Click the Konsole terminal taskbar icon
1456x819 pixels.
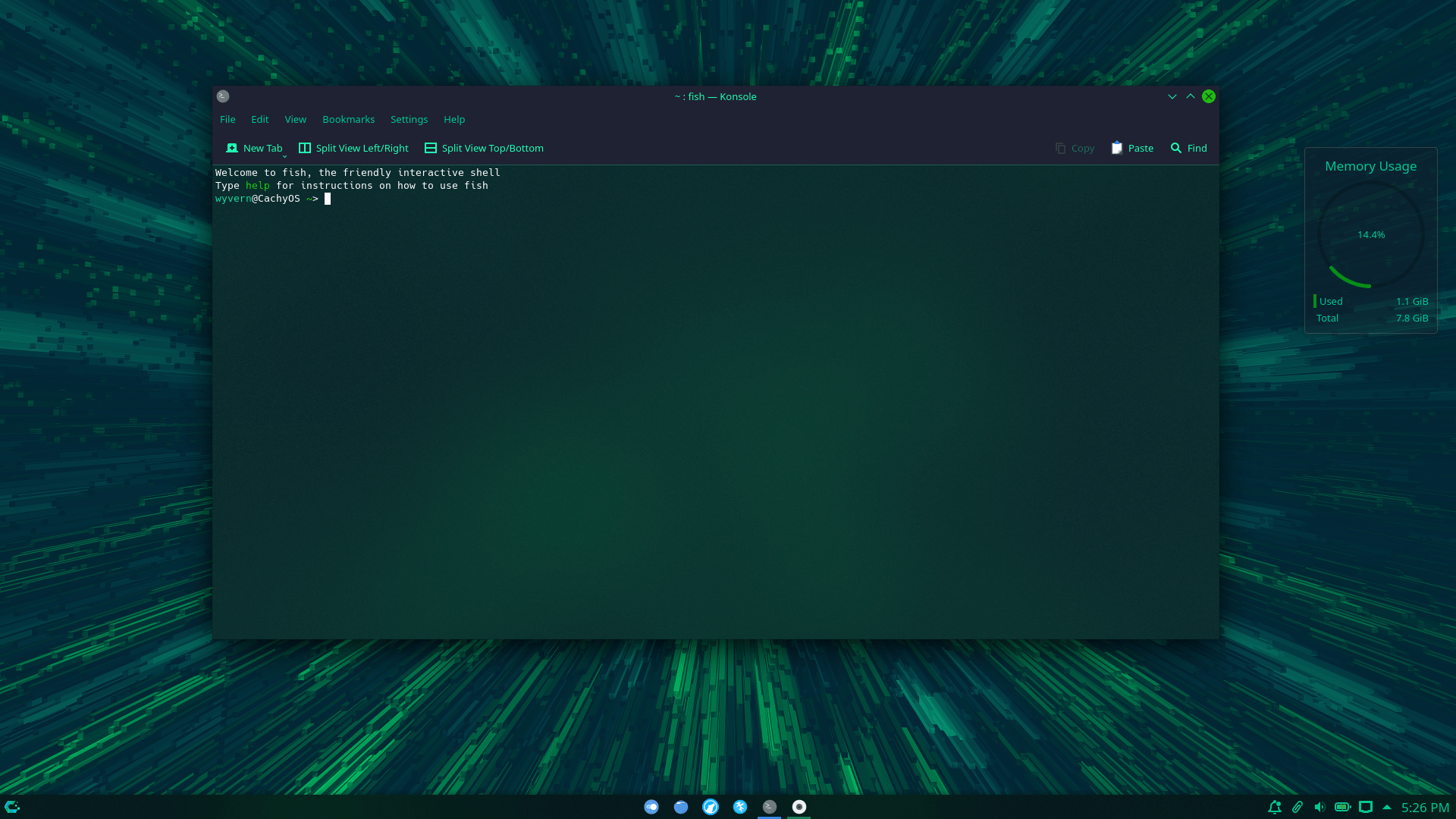[770, 807]
